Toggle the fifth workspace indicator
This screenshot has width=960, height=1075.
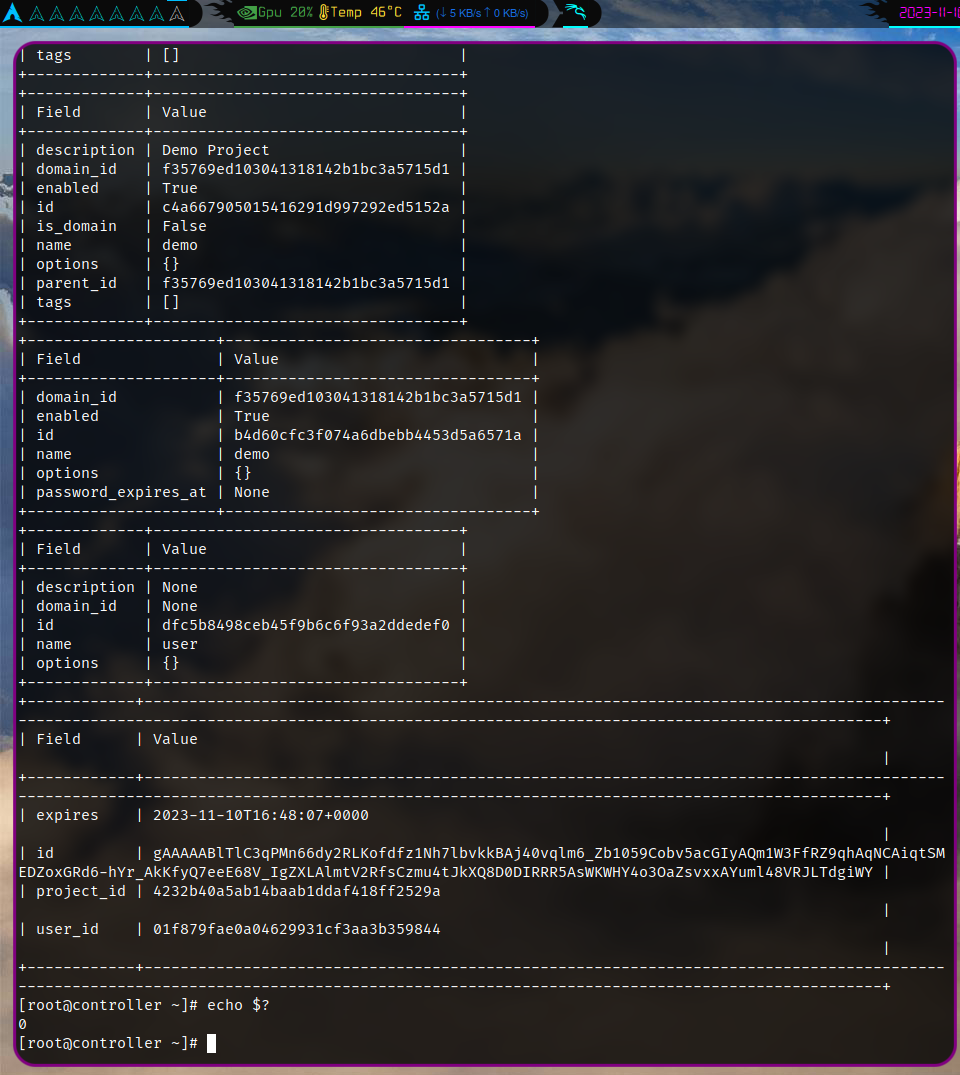coord(95,13)
